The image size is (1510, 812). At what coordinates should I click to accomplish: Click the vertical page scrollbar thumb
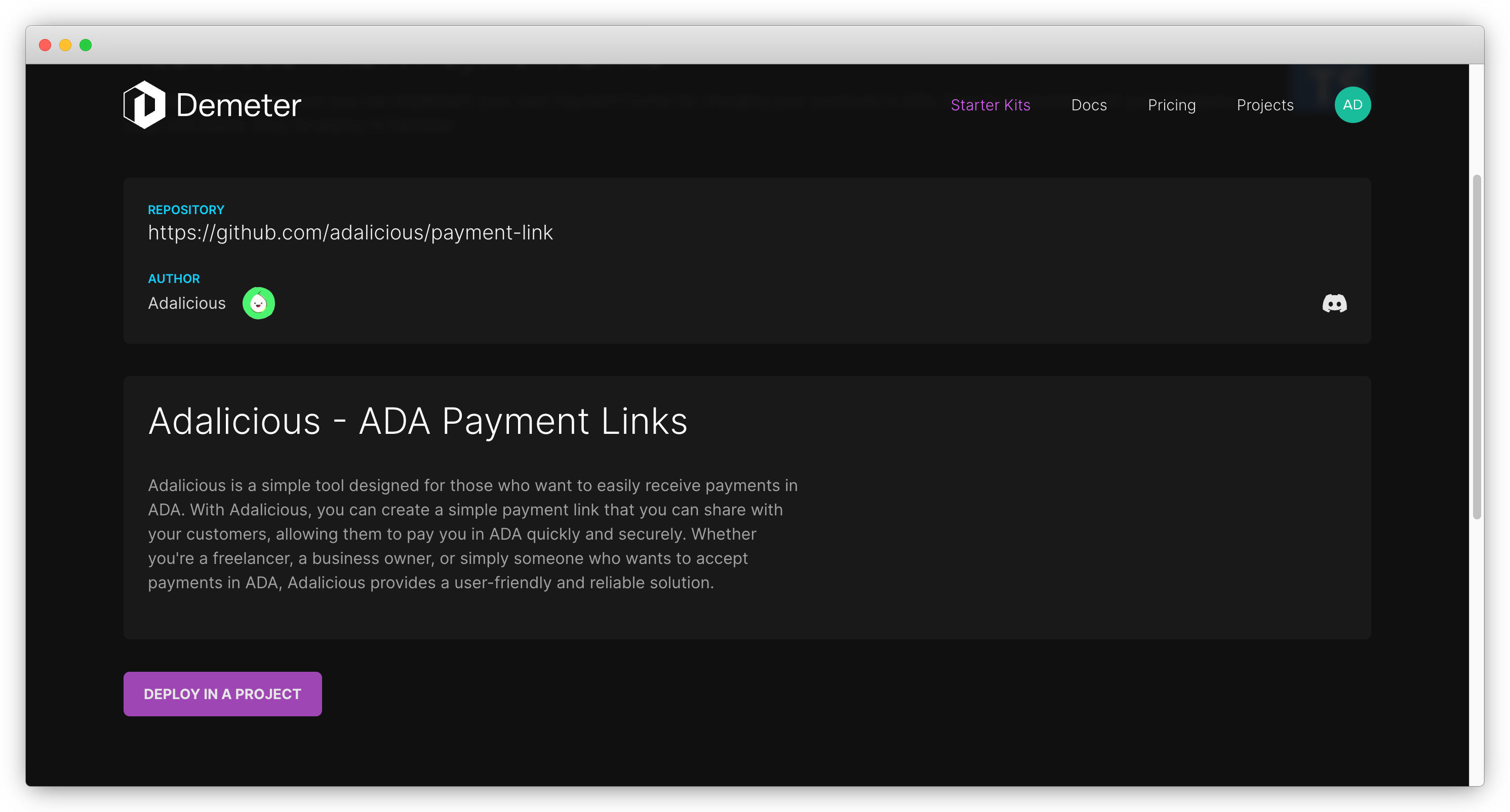point(1476,347)
